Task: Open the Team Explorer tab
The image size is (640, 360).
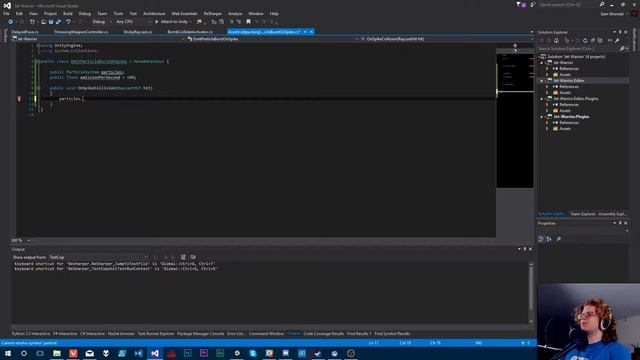Action: 582,214
